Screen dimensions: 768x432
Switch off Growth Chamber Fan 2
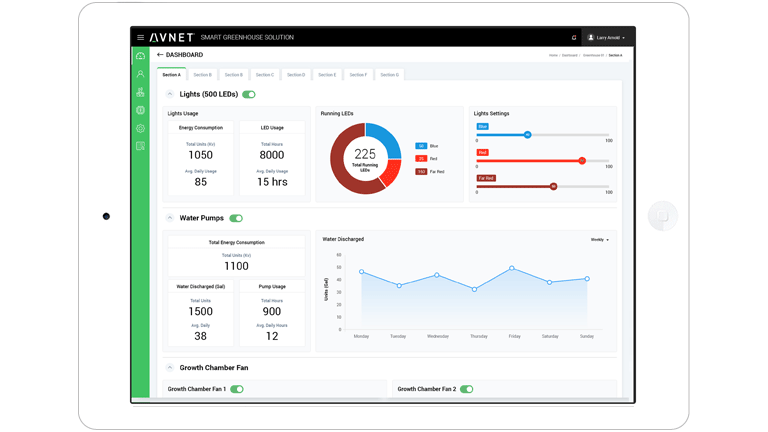click(x=467, y=389)
